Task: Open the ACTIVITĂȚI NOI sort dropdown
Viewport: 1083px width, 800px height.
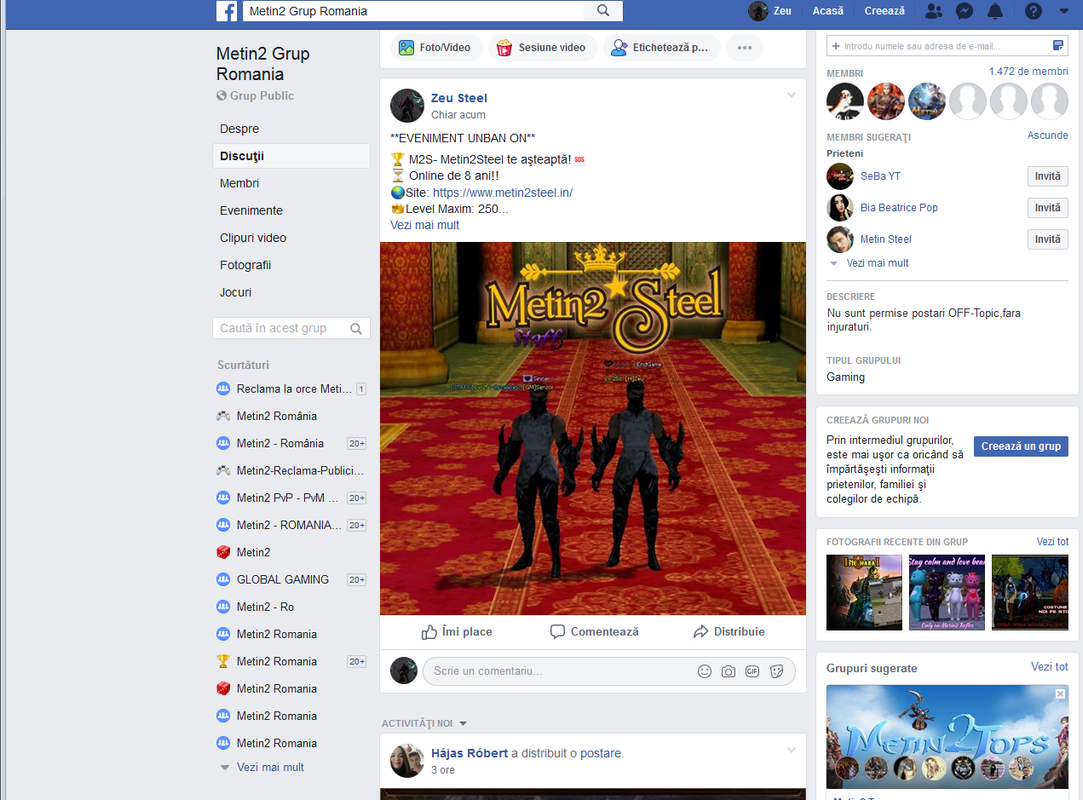Action: [x=424, y=723]
